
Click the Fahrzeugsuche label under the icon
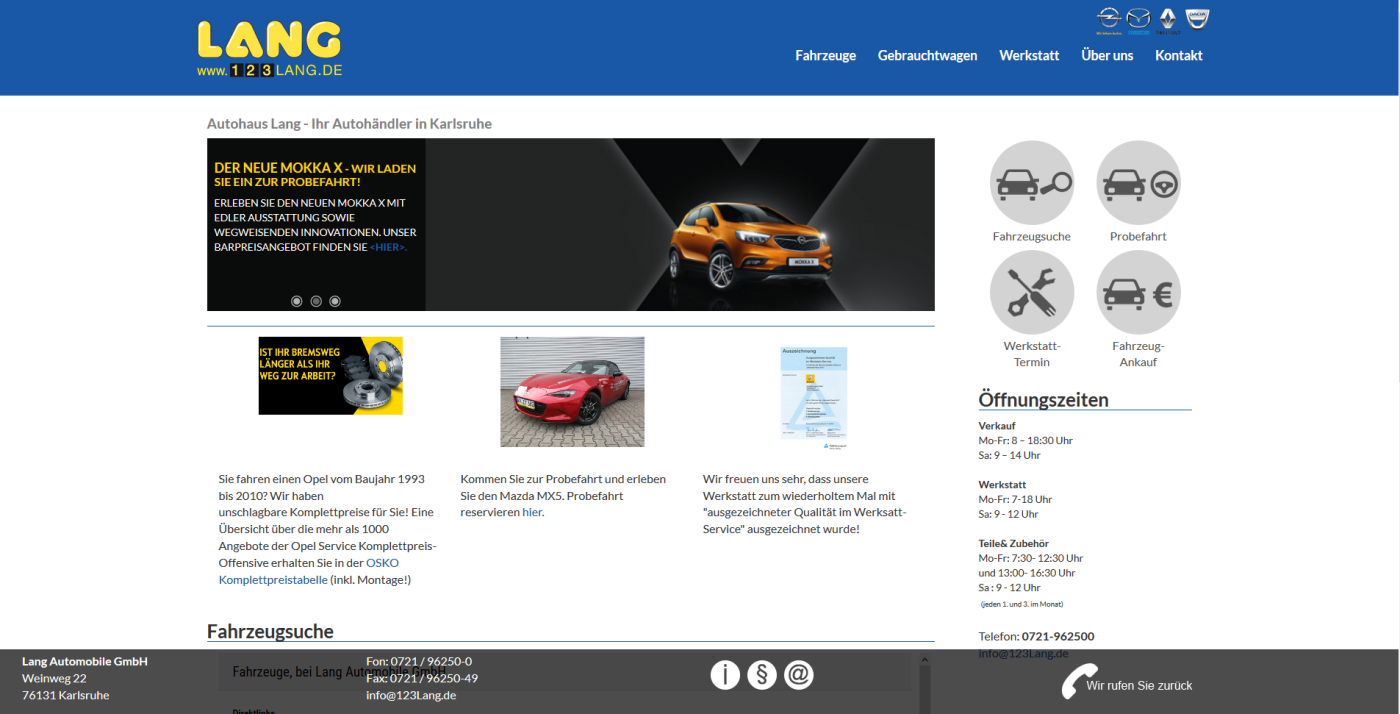[x=1032, y=237]
